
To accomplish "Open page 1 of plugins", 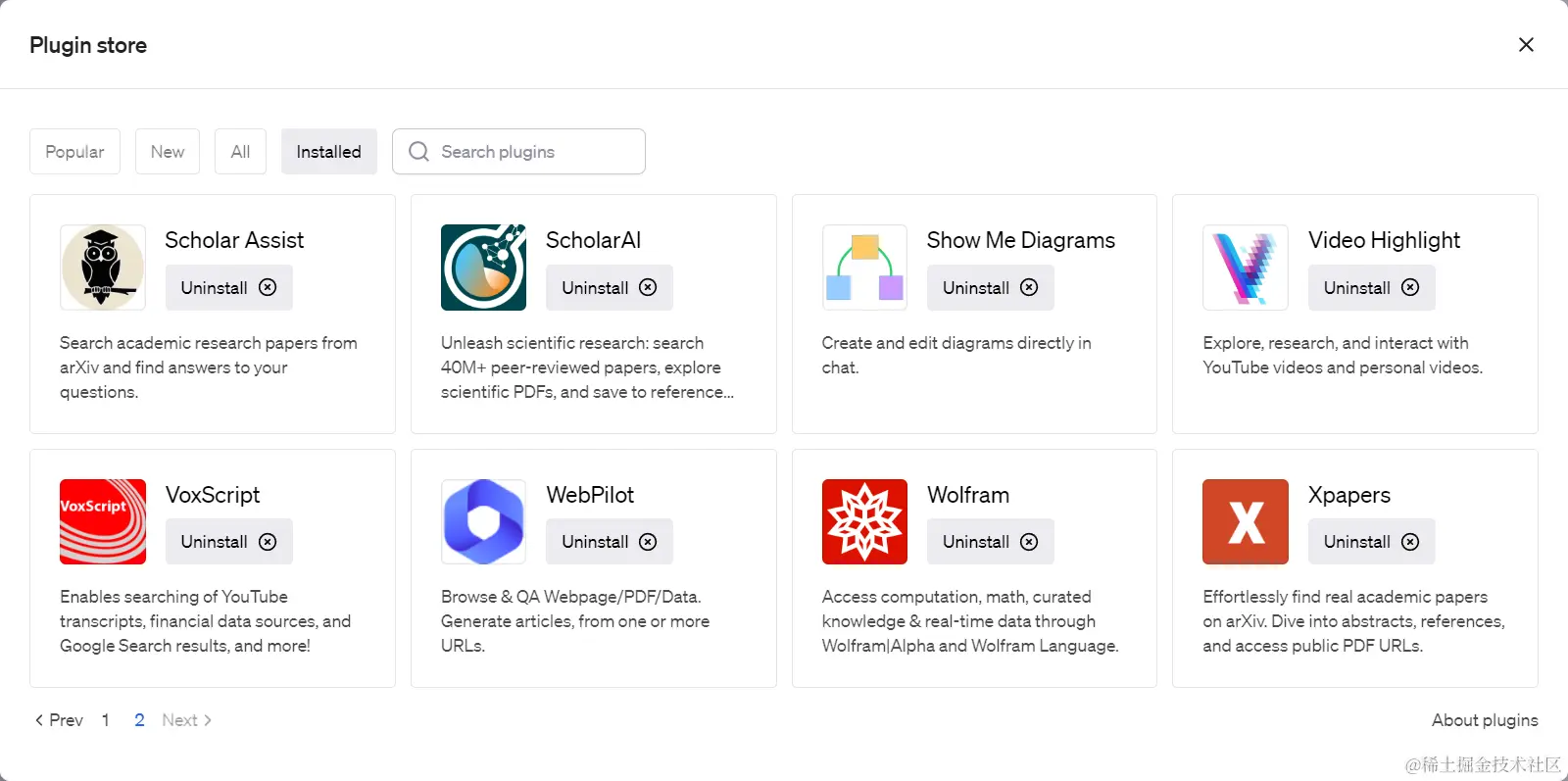I will [x=106, y=720].
